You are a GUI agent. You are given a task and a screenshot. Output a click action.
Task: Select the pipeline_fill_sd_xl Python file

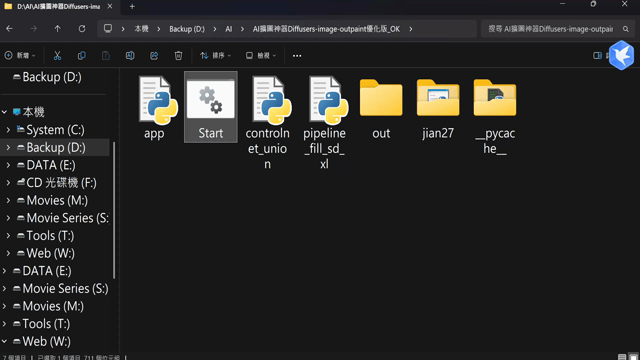pos(324,122)
